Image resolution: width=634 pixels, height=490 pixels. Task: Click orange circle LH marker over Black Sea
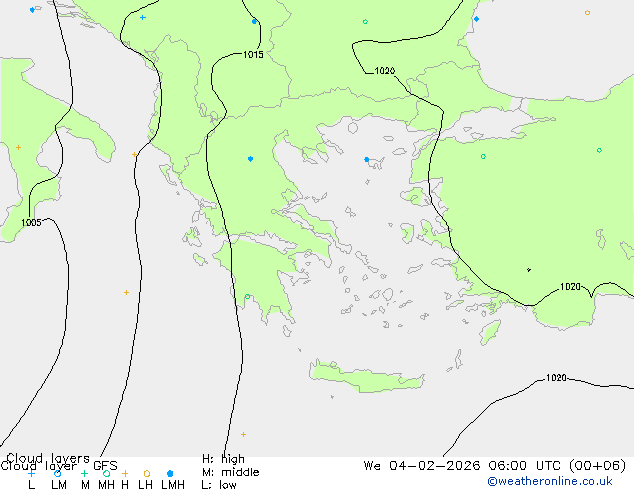tap(587, 13)
